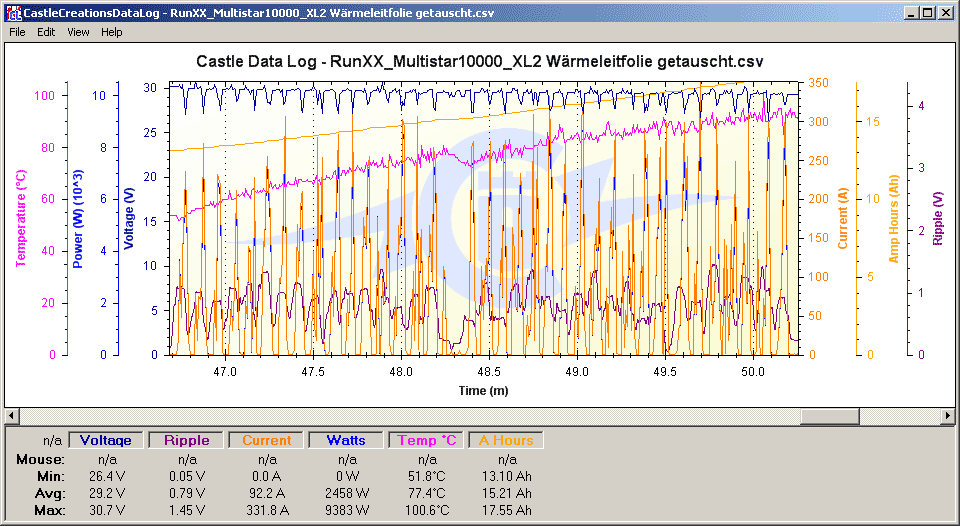Click the Max temperature value 100.6°C
The height and width of the screenshot is (526, 960).
(427, 510)
